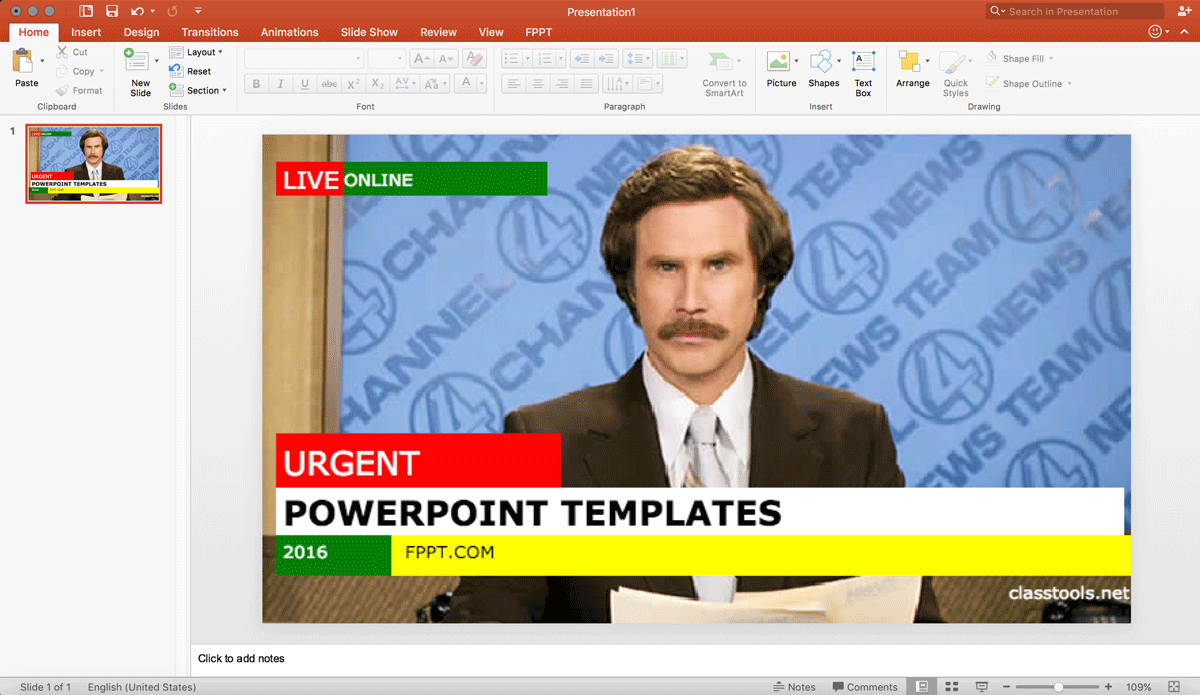
Task: Click the sidebar layout icon in title bar
Action: [x=86, y=11]
